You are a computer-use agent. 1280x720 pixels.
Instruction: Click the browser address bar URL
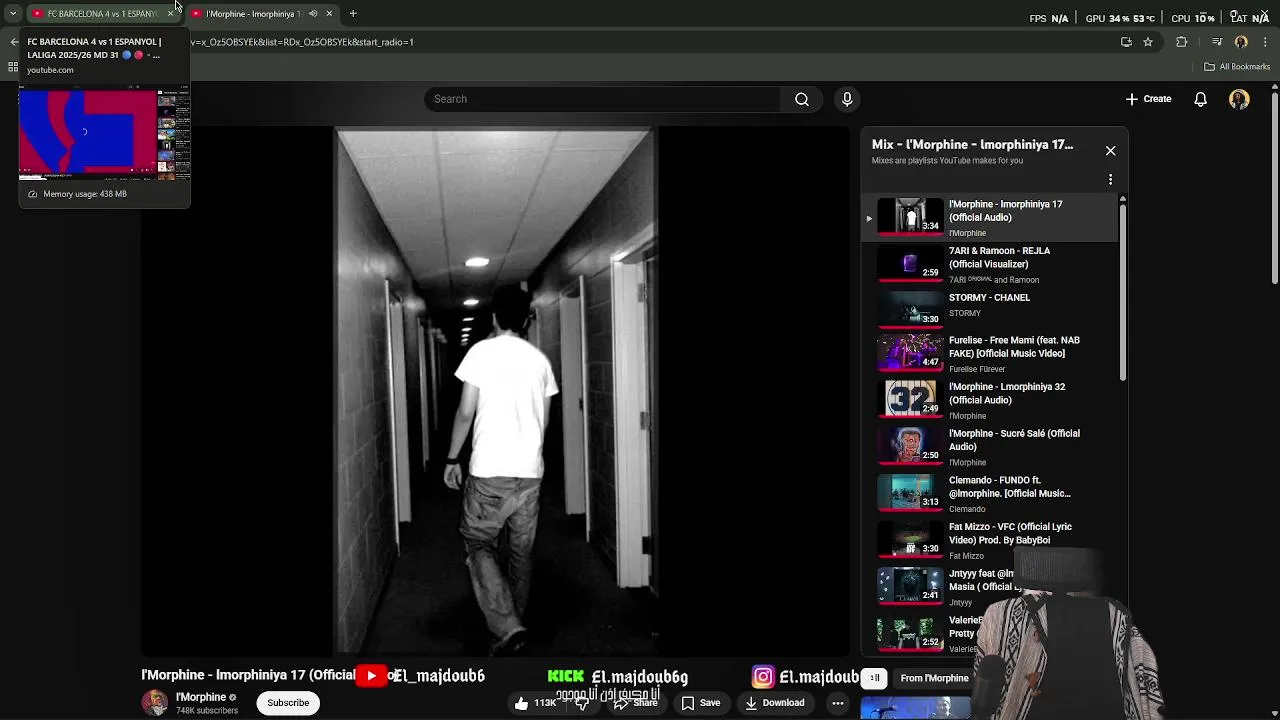[x=302, y=42]
